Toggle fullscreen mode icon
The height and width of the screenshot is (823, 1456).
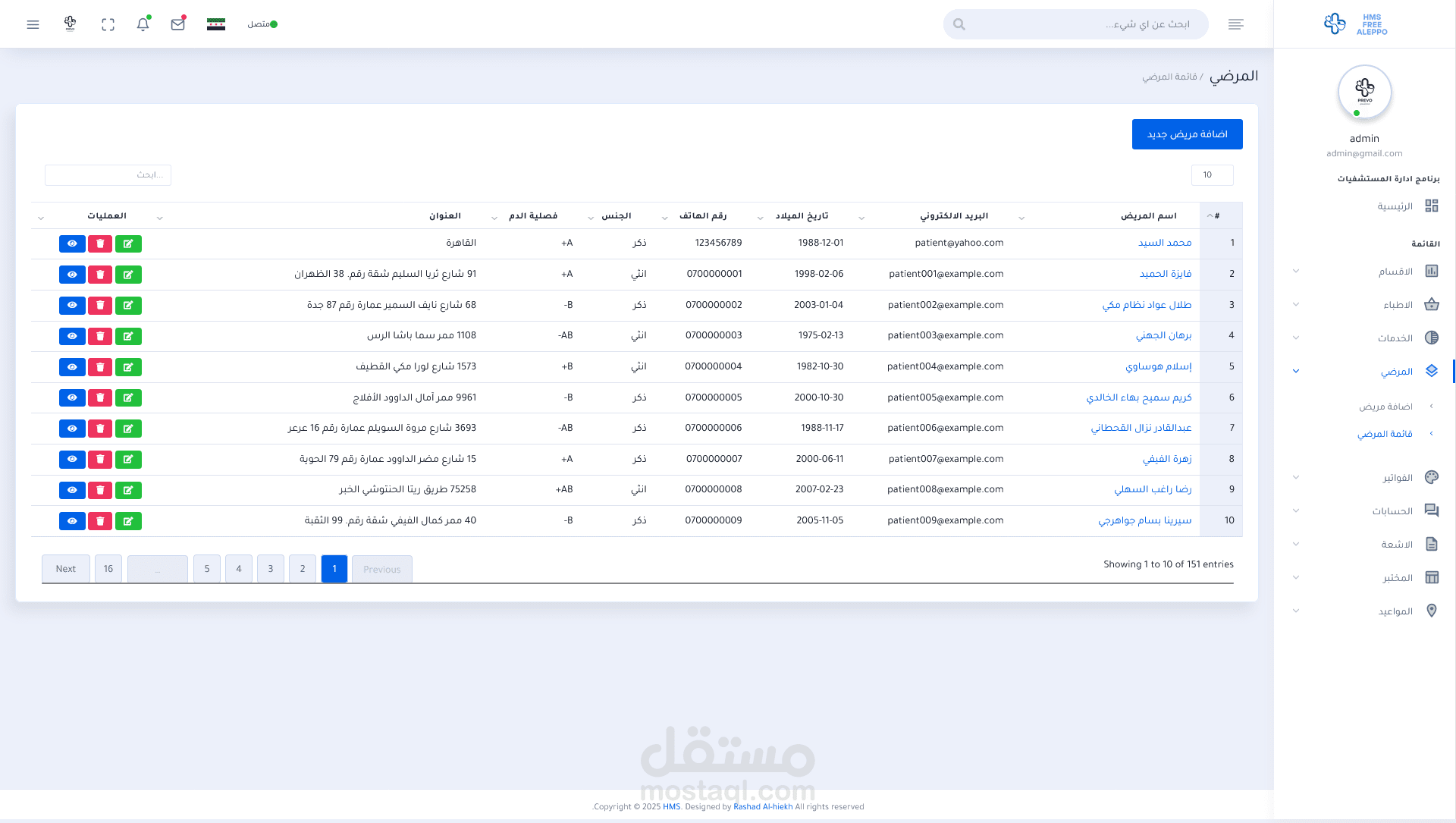pyautogui.click(x=108, y=24)
